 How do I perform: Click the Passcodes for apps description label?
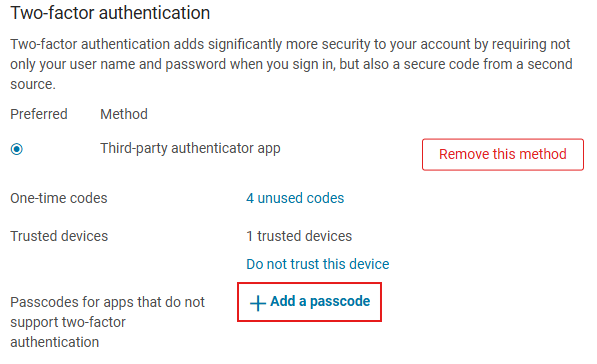[107, 322]
